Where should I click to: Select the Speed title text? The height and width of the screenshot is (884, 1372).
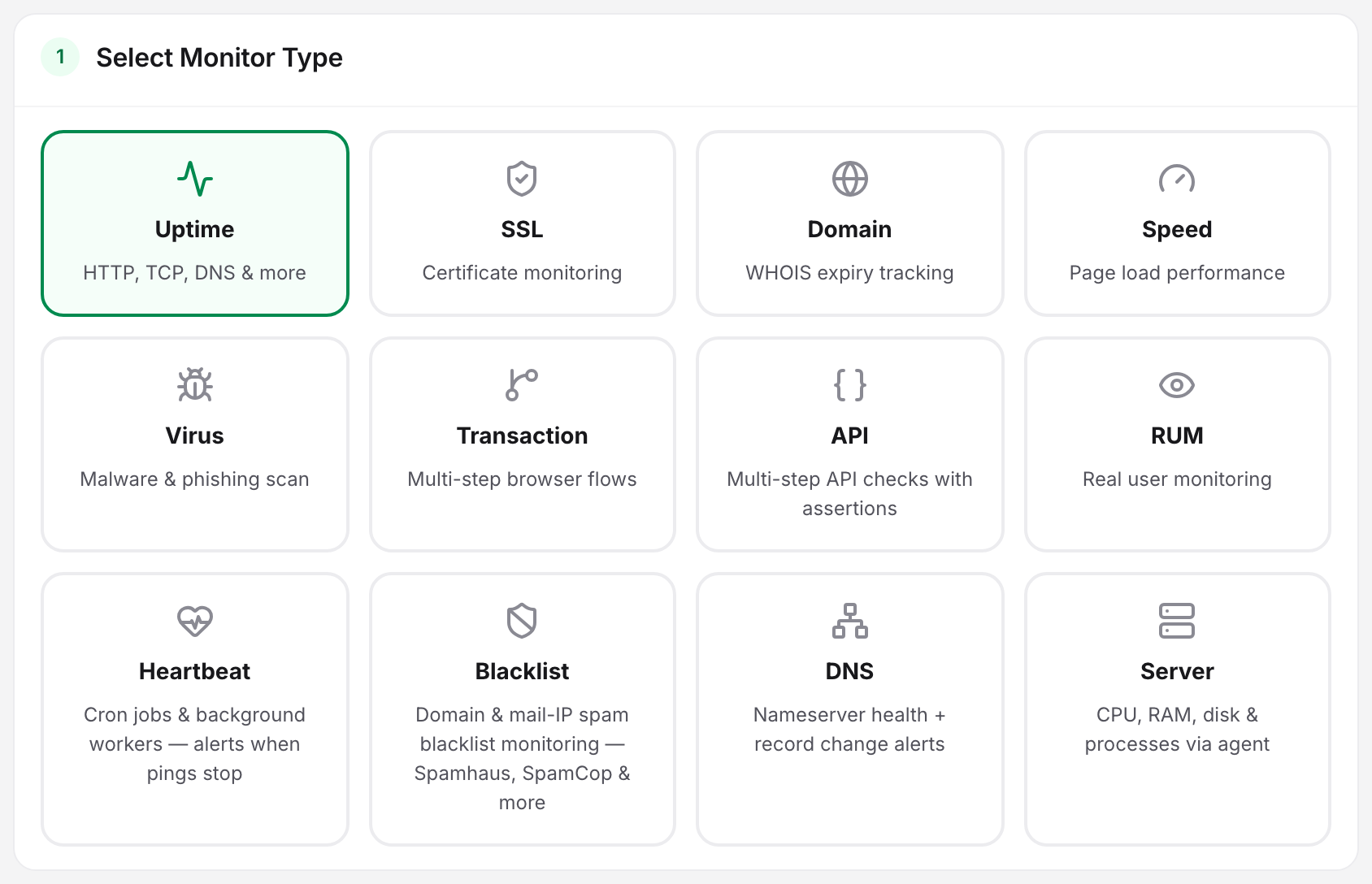click(1177, 230)
